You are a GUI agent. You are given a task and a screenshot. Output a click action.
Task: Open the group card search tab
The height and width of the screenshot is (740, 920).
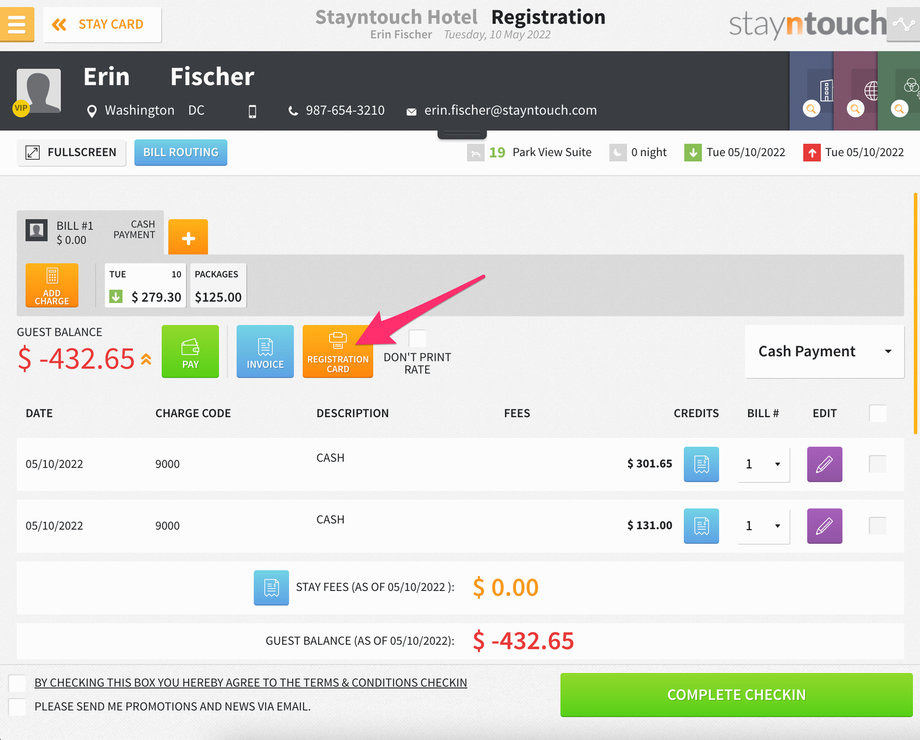point(899,90)
